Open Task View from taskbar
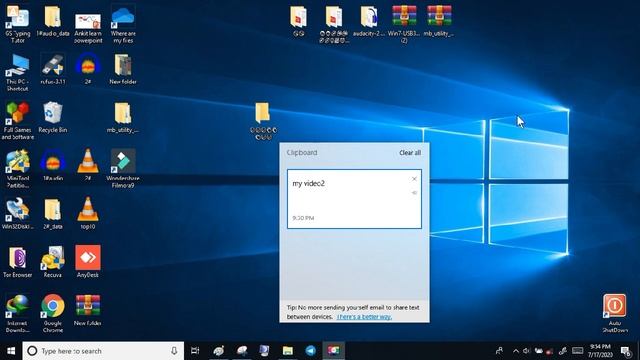Image resolution: width=640 pixels, height=360 pixels. pos(195,351)
